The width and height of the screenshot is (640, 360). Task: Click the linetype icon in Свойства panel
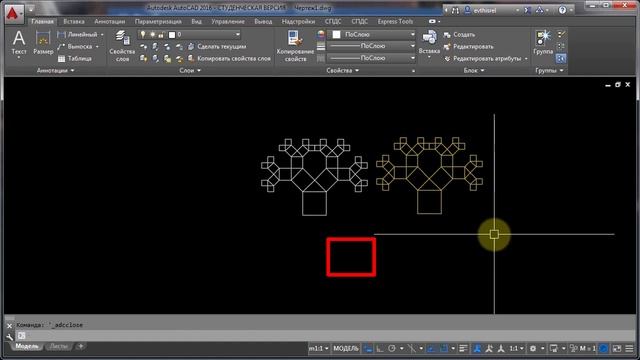click(321, 58)
